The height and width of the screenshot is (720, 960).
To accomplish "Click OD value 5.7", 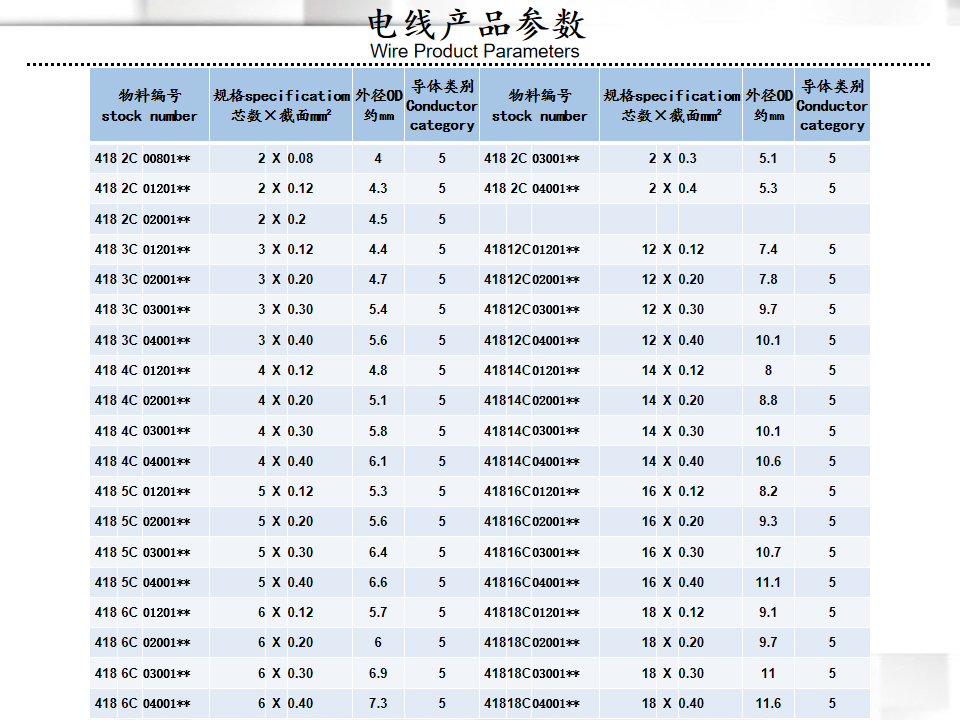I will (x=378, y=612).
